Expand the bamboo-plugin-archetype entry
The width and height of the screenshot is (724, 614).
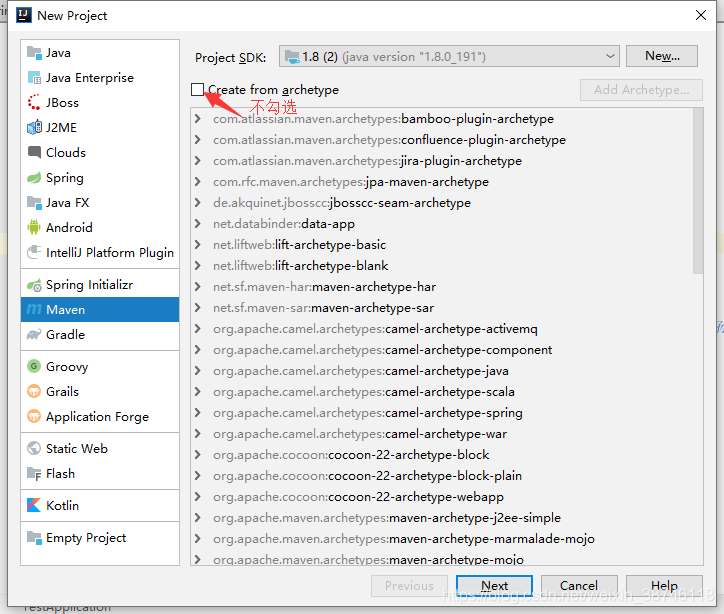pyautogui.click(x=198, y=119)
